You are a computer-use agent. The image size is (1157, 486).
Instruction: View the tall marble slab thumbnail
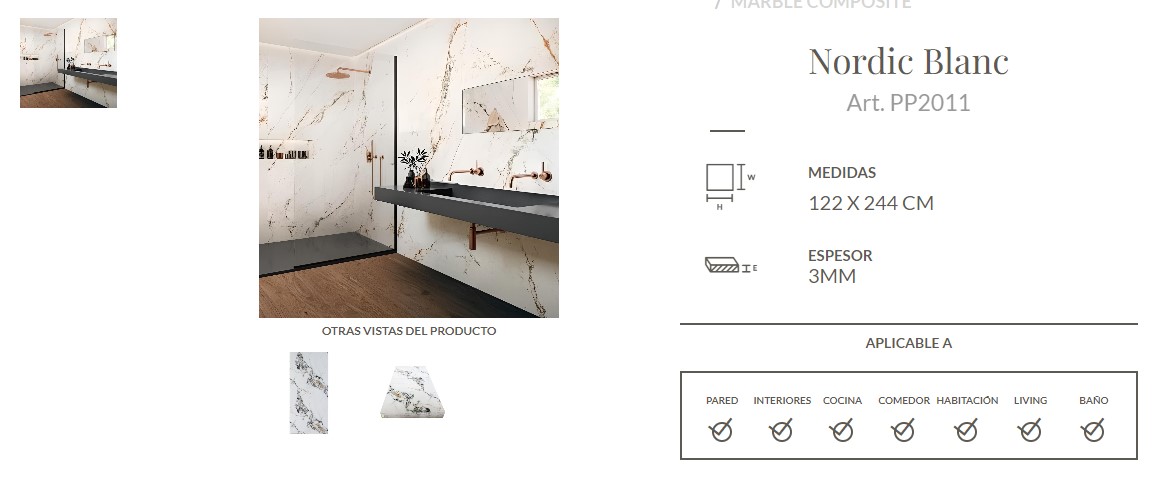tap(309, 392)
